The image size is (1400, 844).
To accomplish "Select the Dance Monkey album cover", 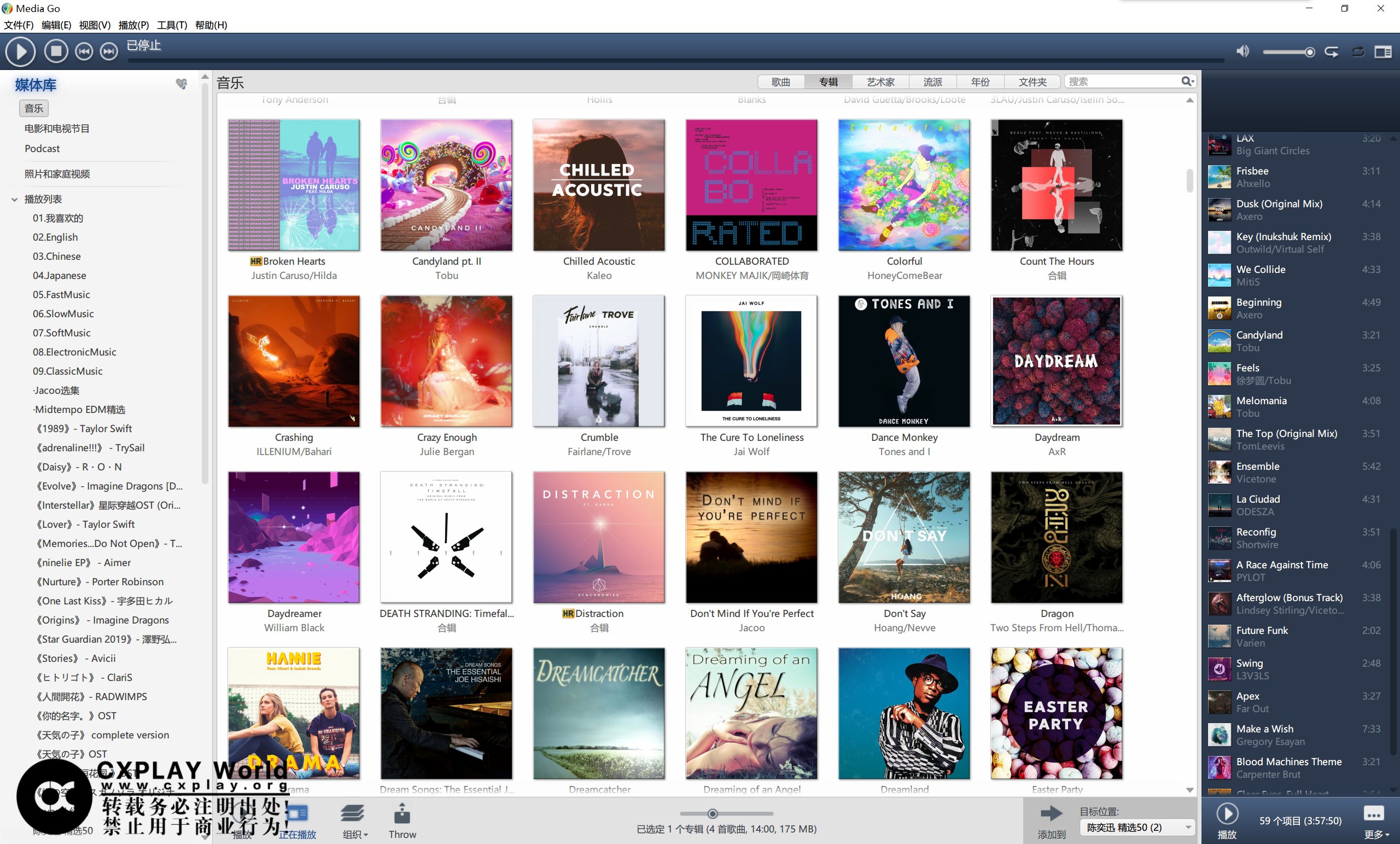I will [904, 361].
